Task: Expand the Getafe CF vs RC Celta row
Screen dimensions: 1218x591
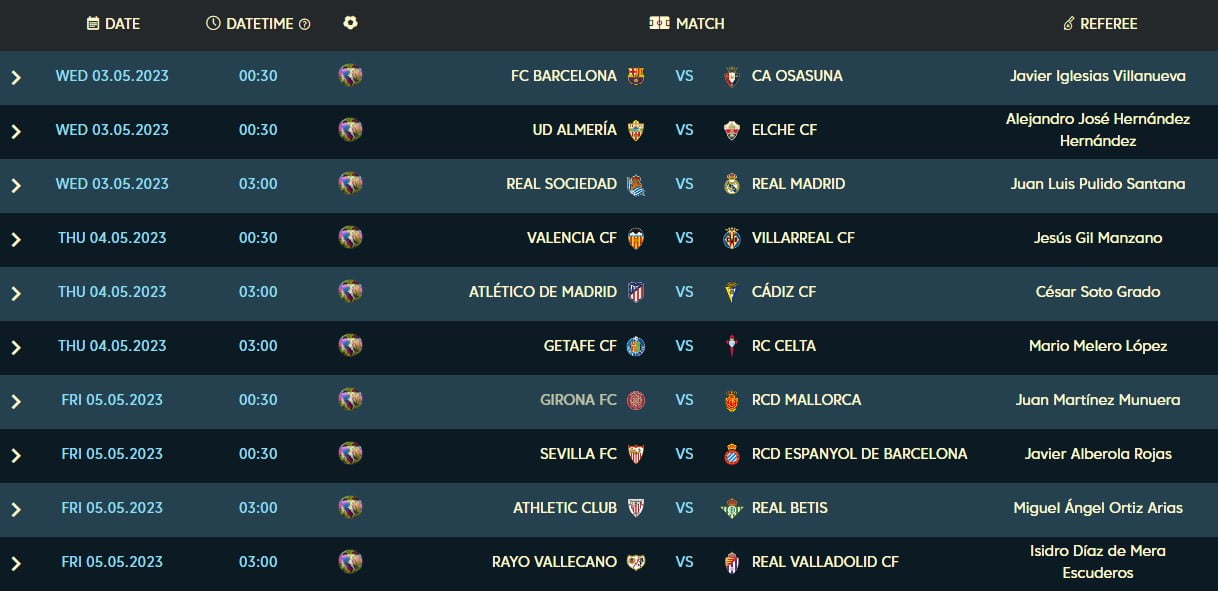Action: [15, 346]
